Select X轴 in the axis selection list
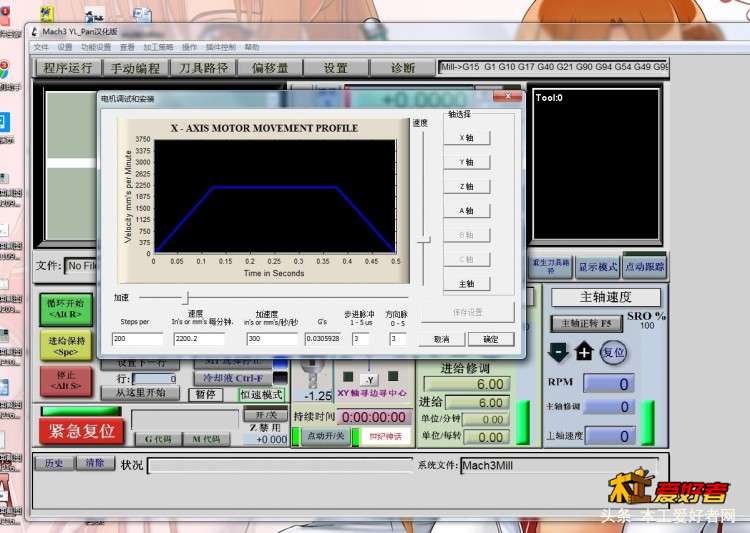This screenshot has height=533, width=750. tap(466, 138)
